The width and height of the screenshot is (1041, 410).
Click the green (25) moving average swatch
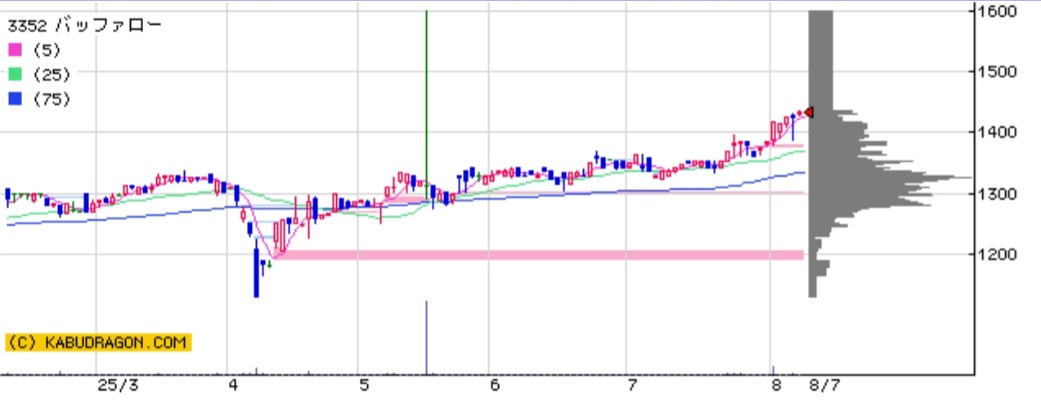point(15,74)
